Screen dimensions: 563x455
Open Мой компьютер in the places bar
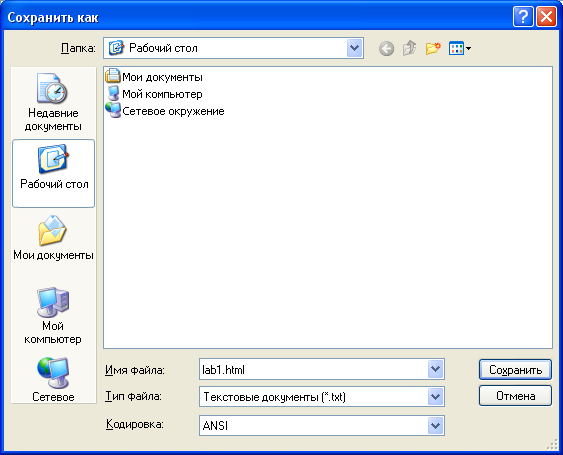[53, 316]
